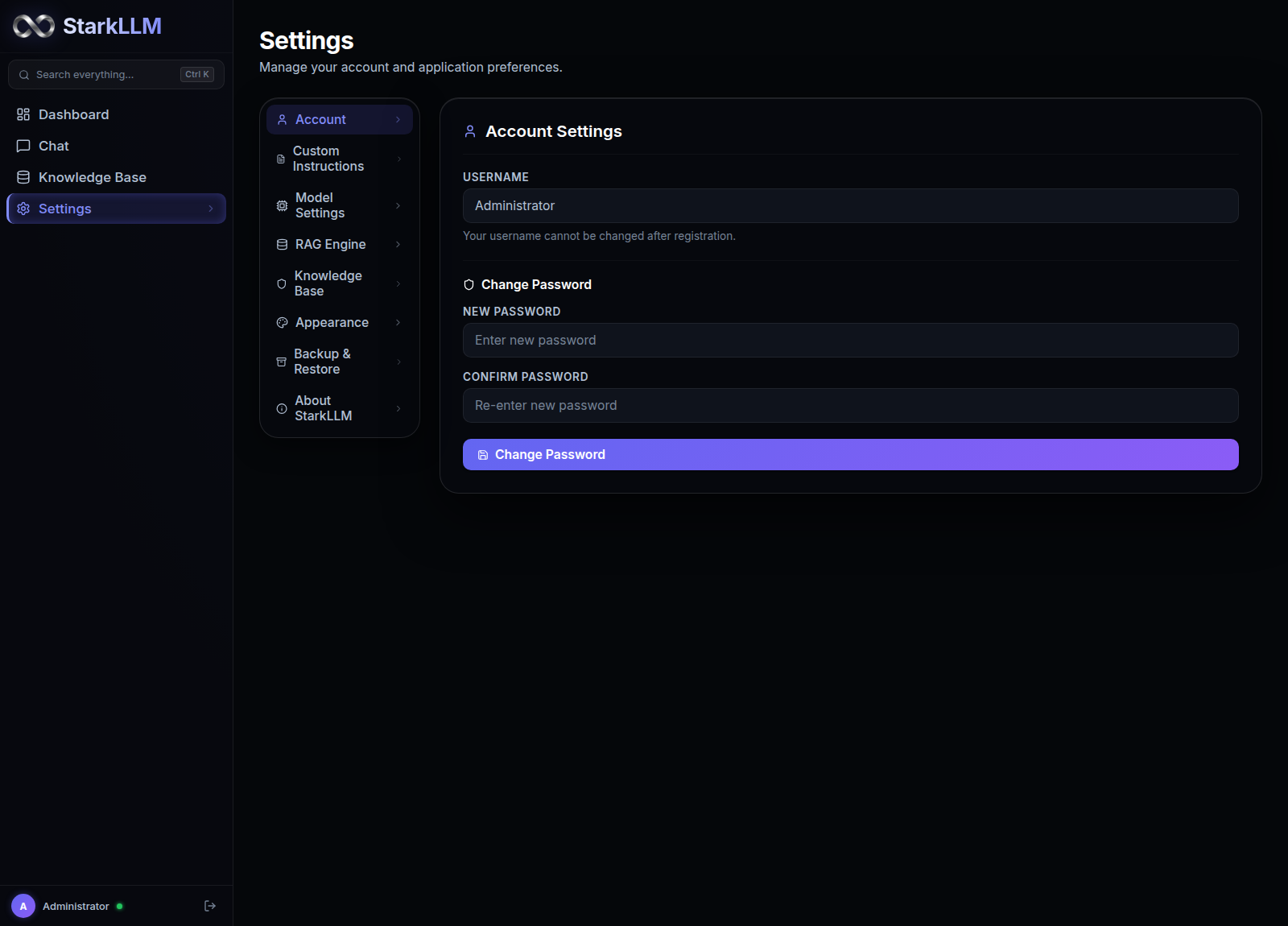Click the Dashboard grid icon
The image size is (1288, 926).
[x=23, y=114]
